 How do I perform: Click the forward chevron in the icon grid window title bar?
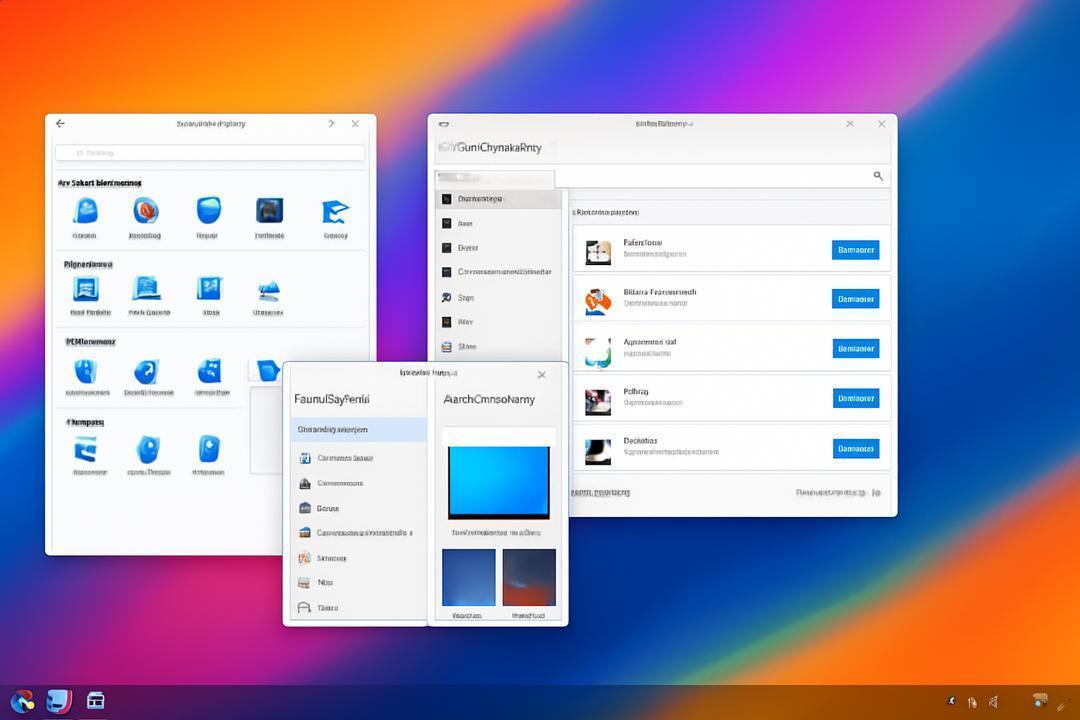(x=331, y=123)
